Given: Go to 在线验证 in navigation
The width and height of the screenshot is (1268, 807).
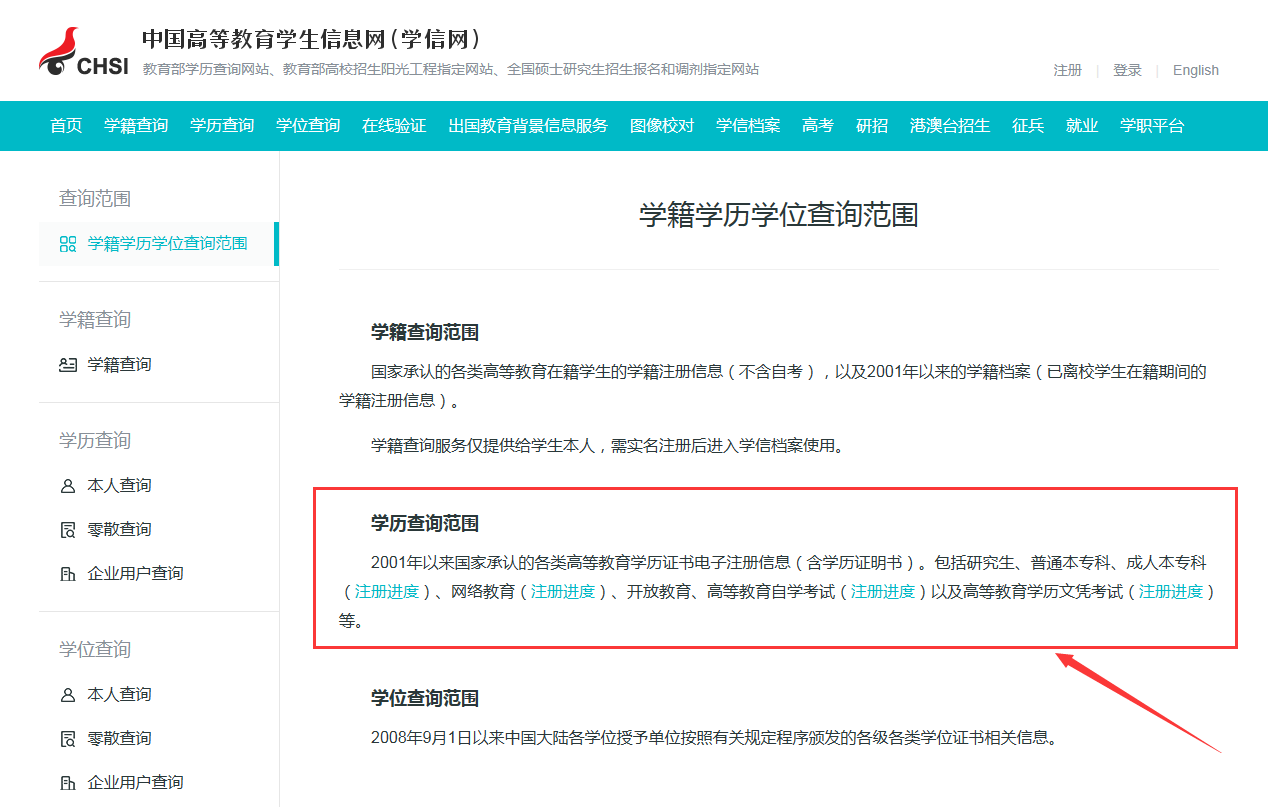Looking at the screenshot, I should pos(394,126).
